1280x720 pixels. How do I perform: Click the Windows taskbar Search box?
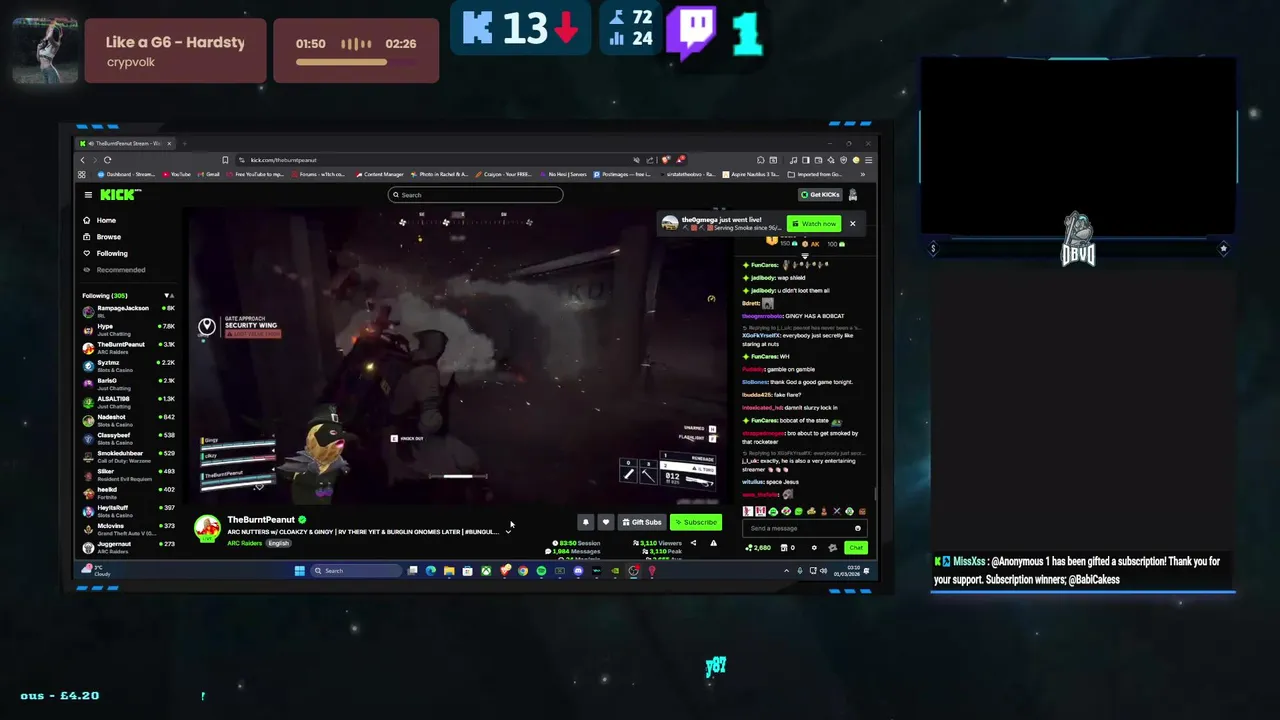356,571
